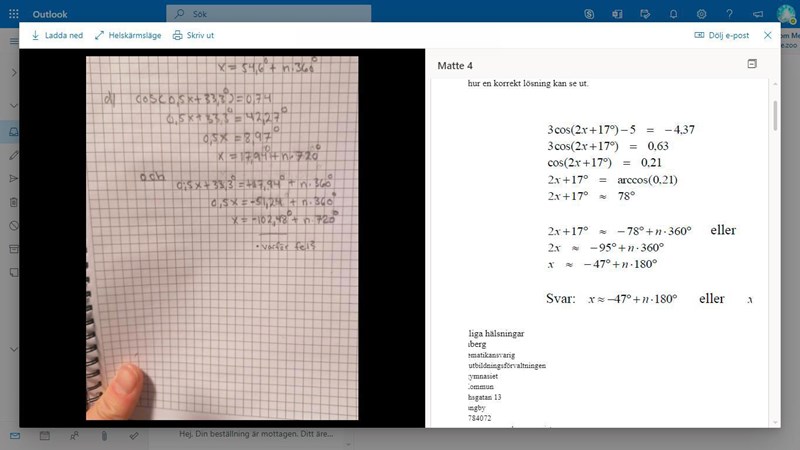800x450 pixels.
Task: Toggle Dölj e-post to hide email
Action: (722, 35)
